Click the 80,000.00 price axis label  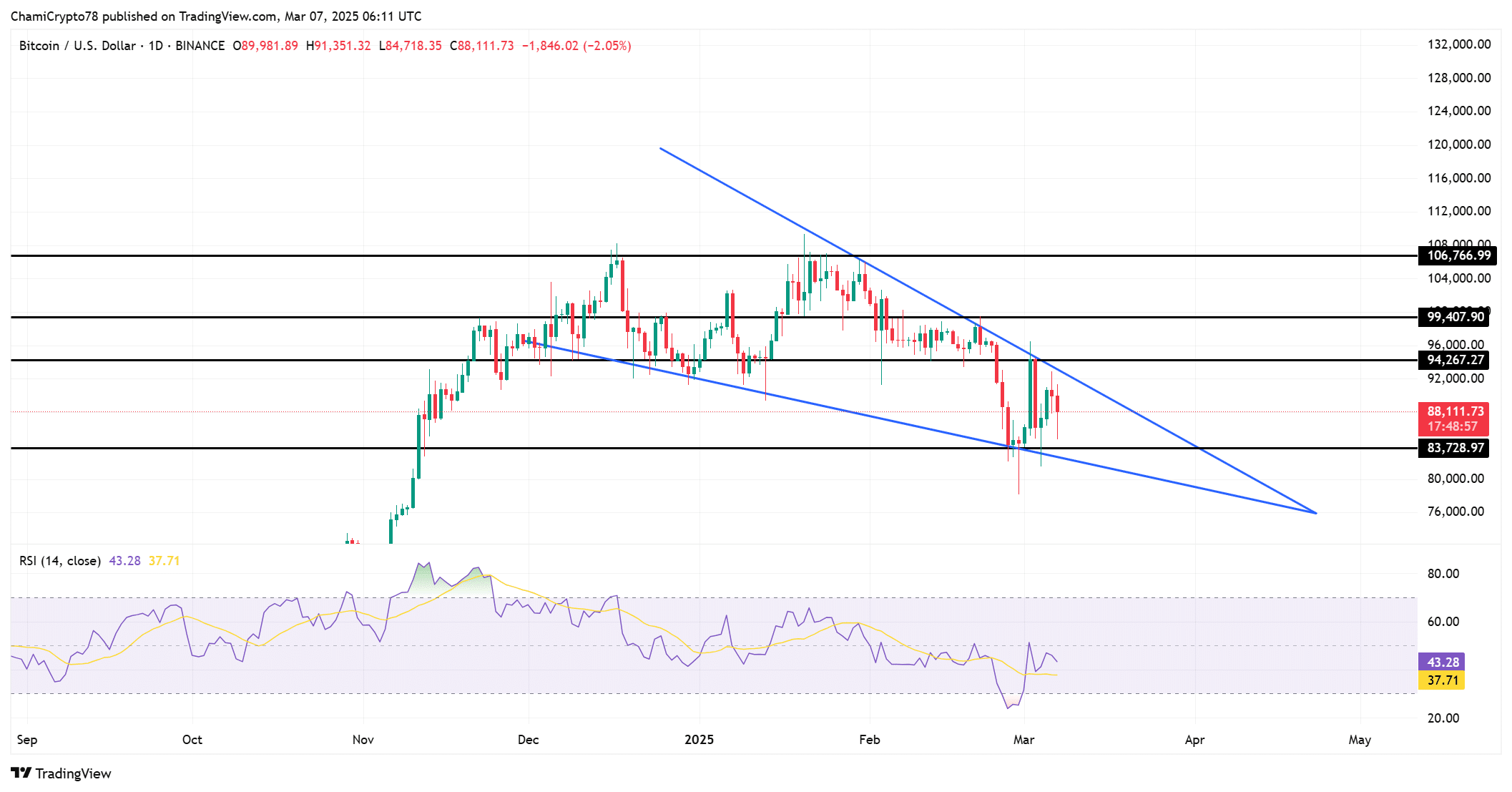(1455, 479)
